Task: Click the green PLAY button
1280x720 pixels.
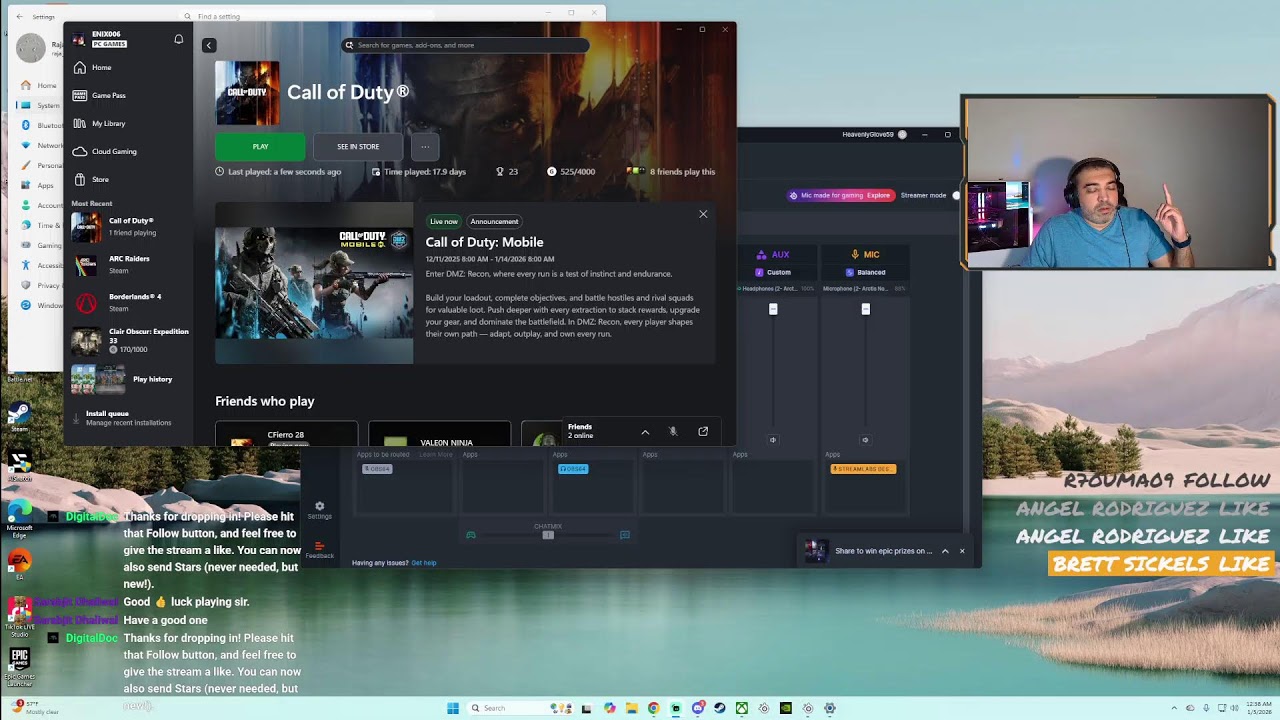Action: tap(260, 147)
